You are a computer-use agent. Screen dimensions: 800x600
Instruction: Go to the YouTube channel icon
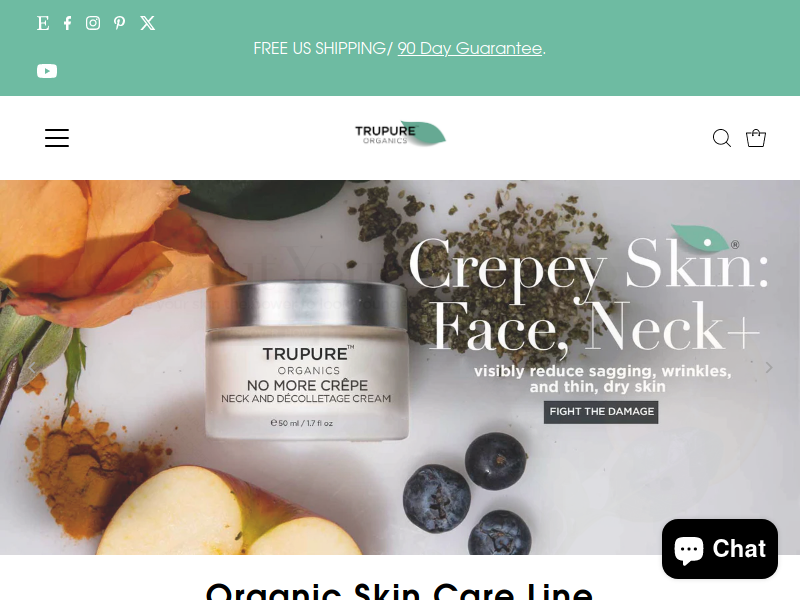(x=47, y=71)
